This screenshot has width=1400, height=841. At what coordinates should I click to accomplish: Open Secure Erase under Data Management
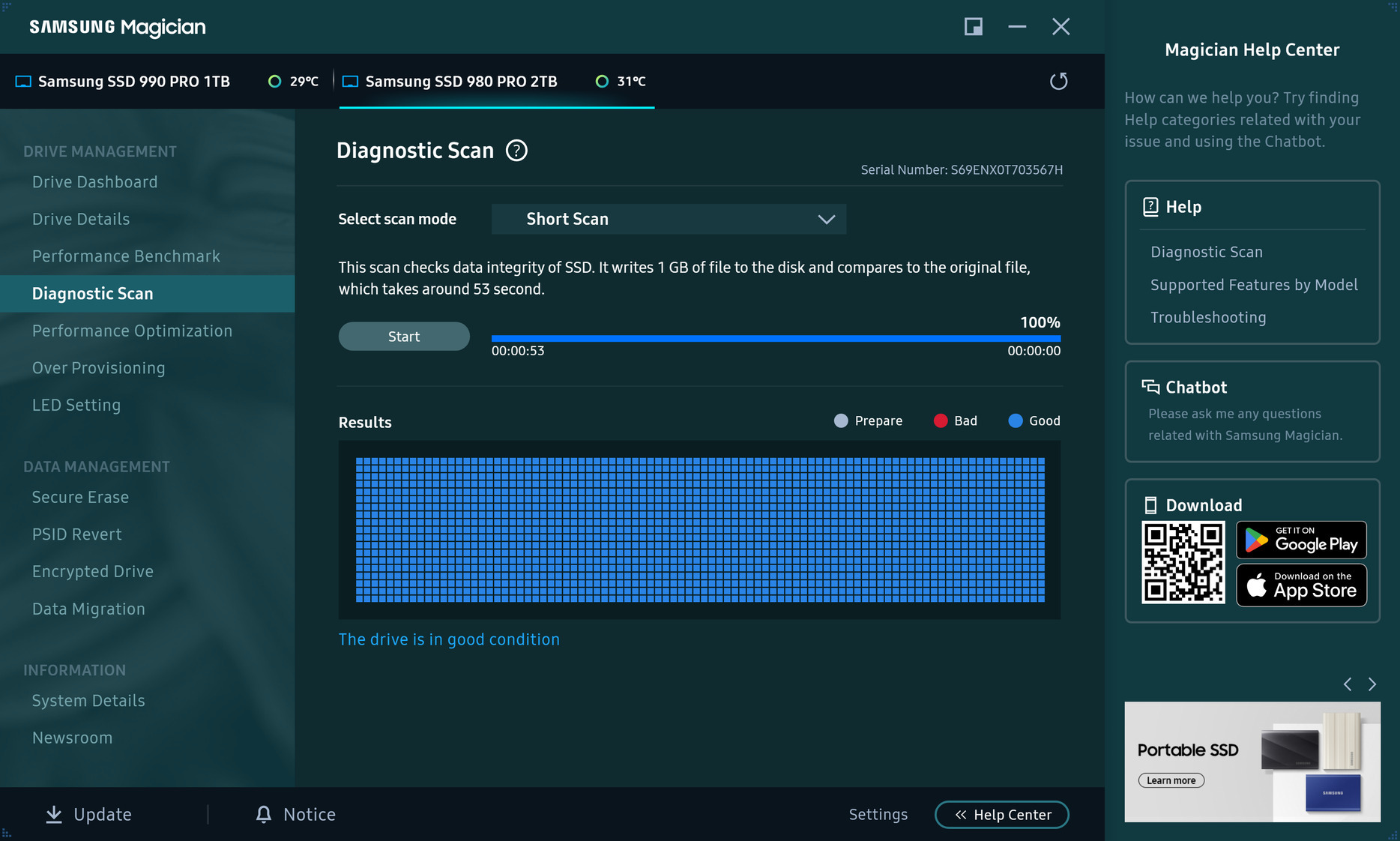tap(80, 497)
